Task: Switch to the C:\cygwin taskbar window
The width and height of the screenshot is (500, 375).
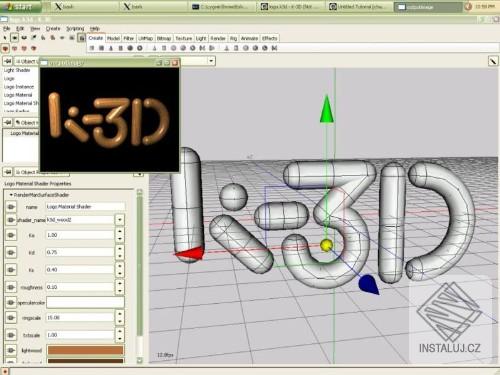Action: tap(222, 7)
